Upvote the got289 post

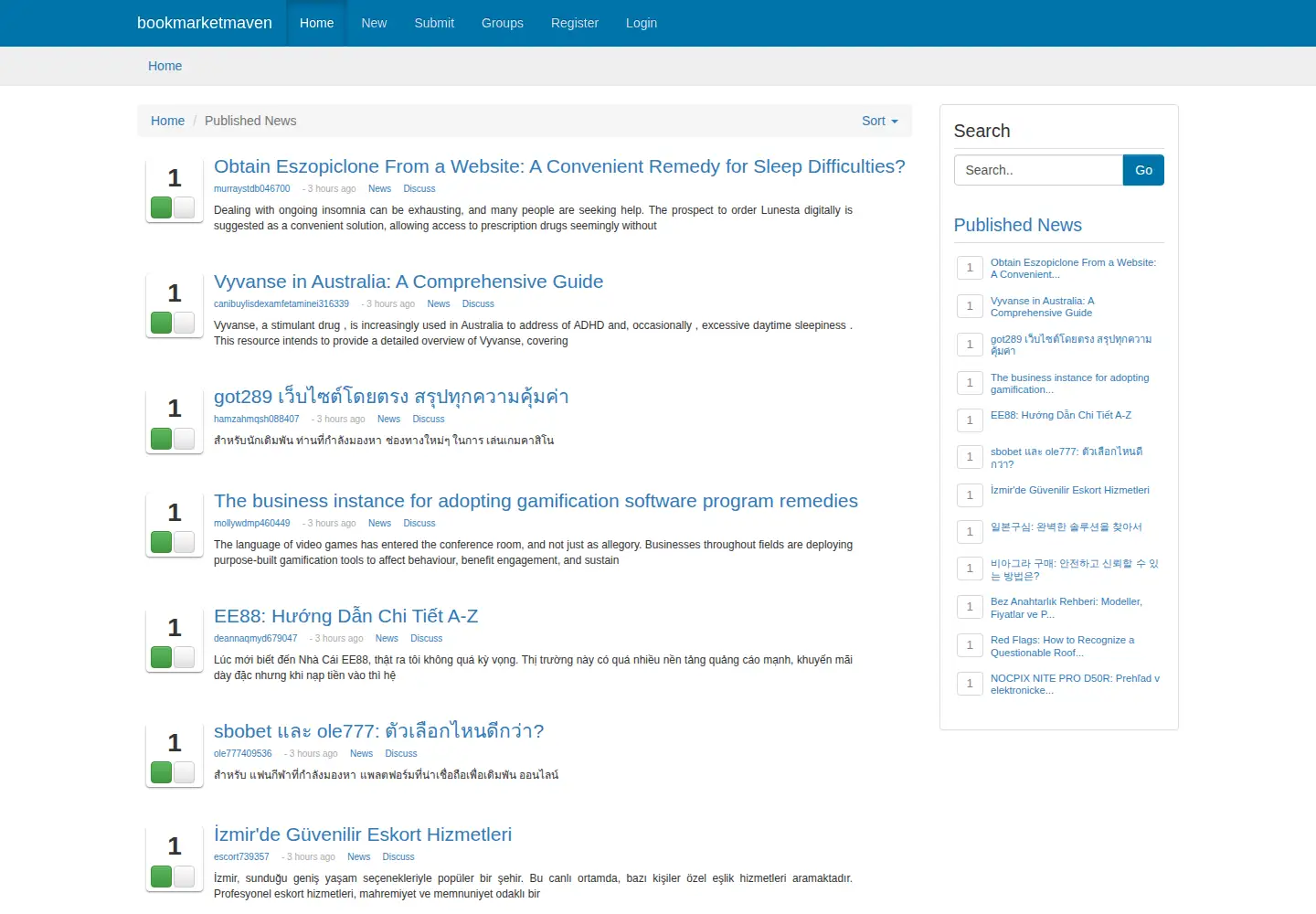click(162, 439)
